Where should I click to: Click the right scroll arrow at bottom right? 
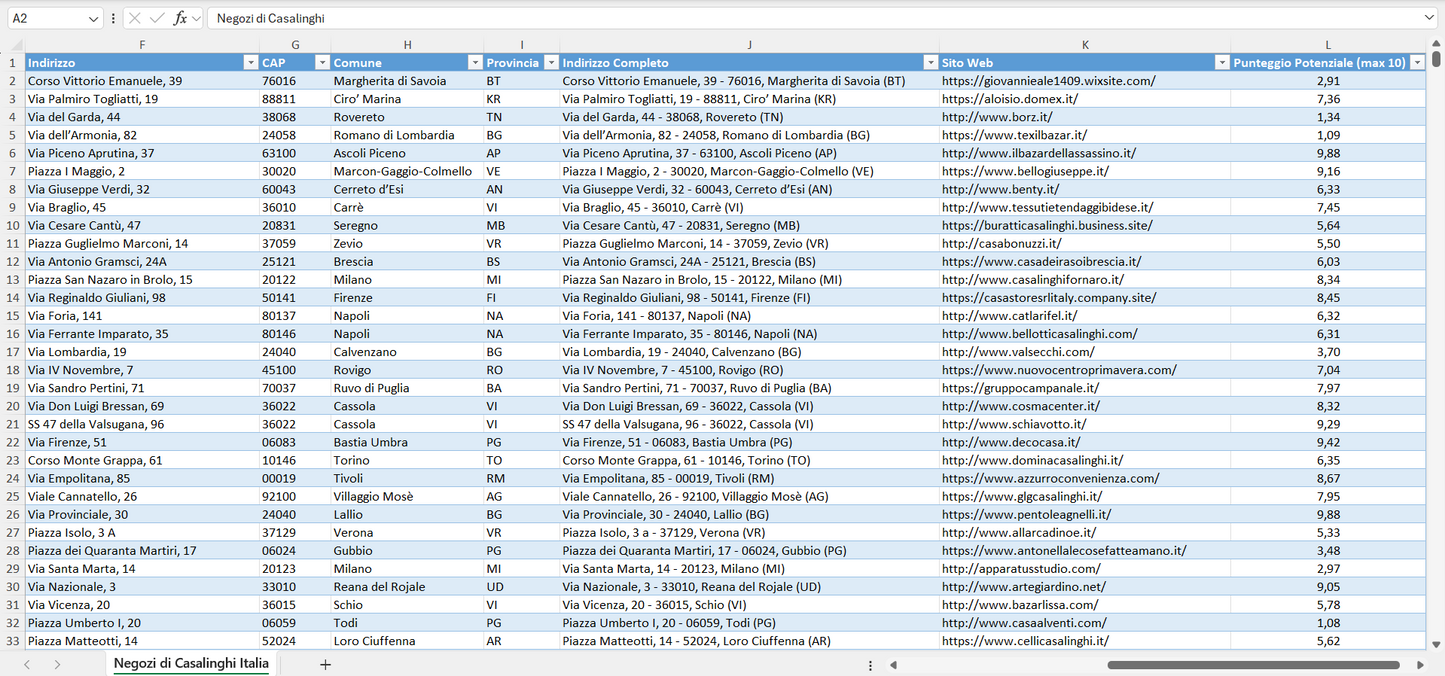click(1420, 665)
